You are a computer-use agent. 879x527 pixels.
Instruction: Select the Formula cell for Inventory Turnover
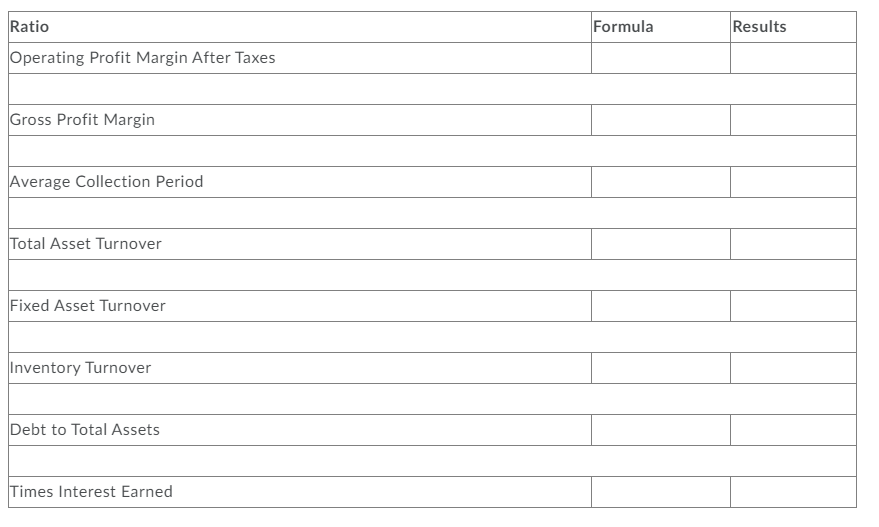[660, 368]
